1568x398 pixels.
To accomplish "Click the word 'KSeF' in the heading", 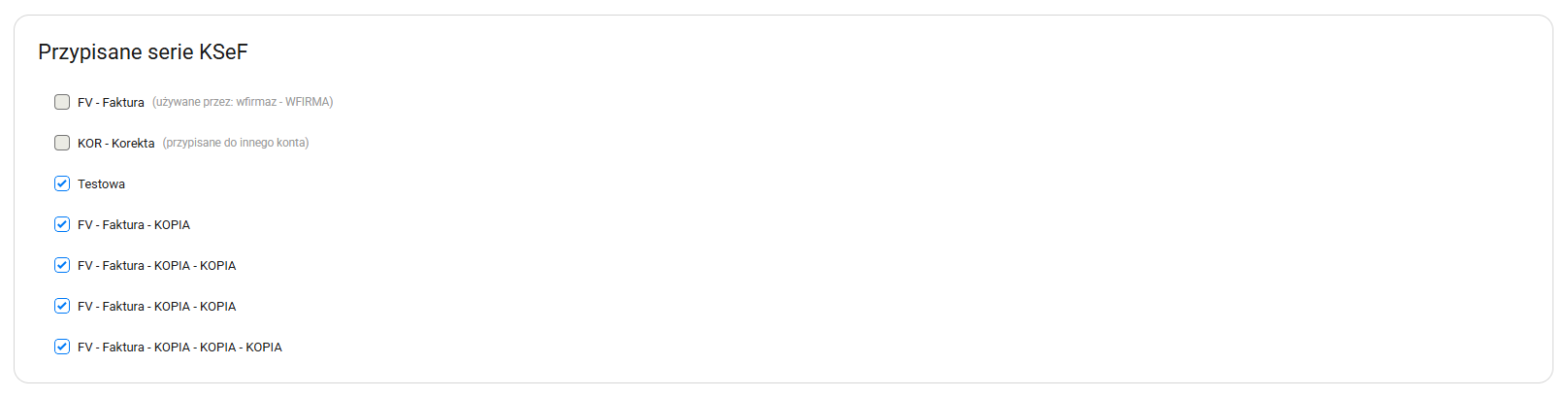I will (223, 52).
